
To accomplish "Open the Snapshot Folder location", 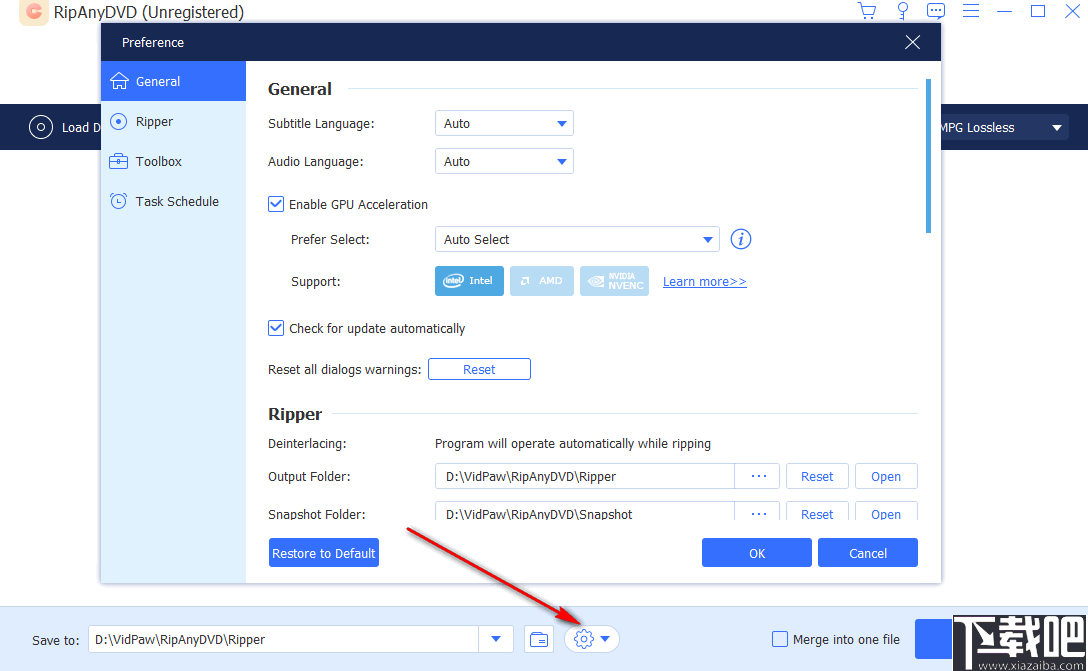I will click(x=886, y=513).
